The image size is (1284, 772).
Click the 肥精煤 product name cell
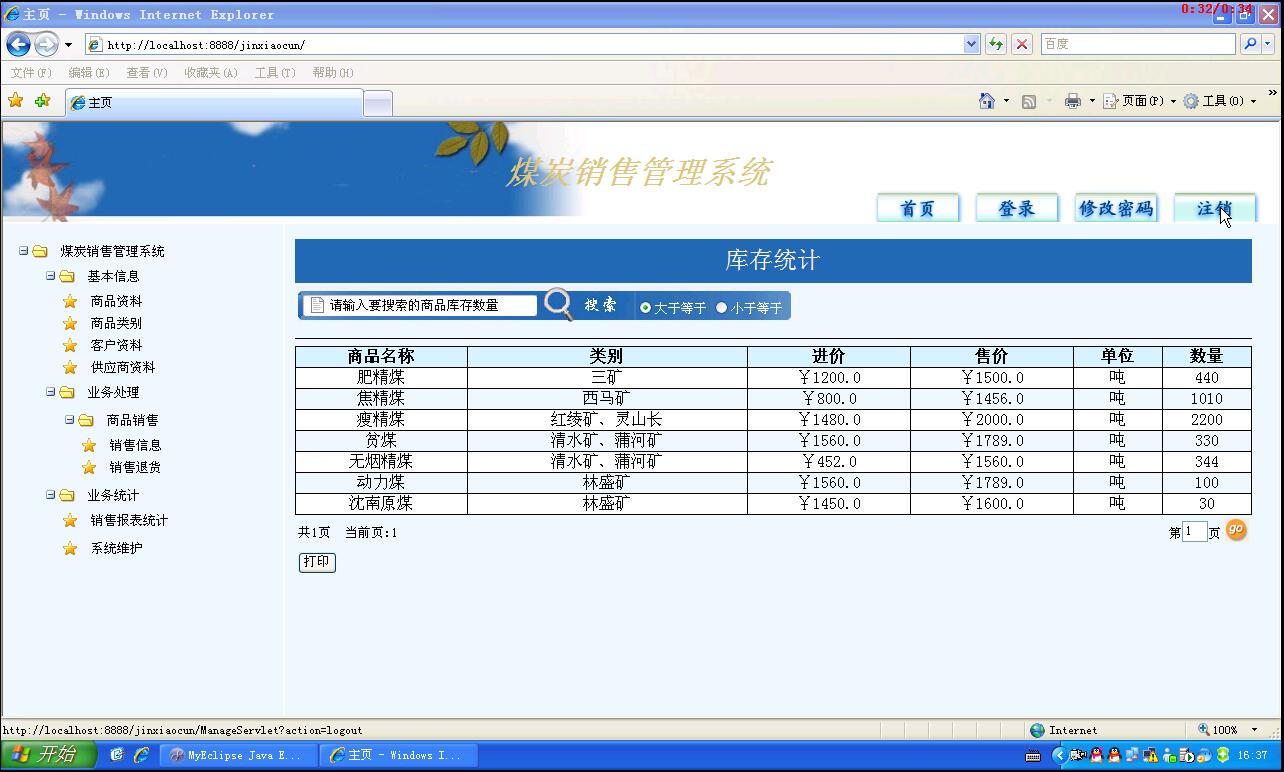(381, 377)
